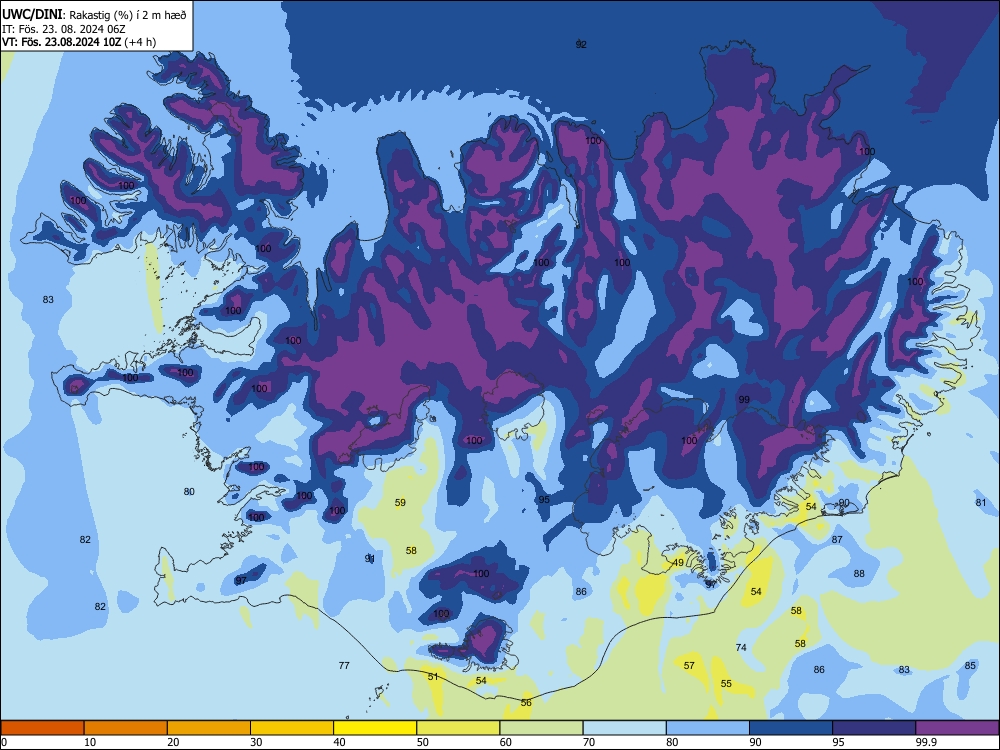Click the '74' humidity value on the map

pyautogui.click(x=740, y=647)
